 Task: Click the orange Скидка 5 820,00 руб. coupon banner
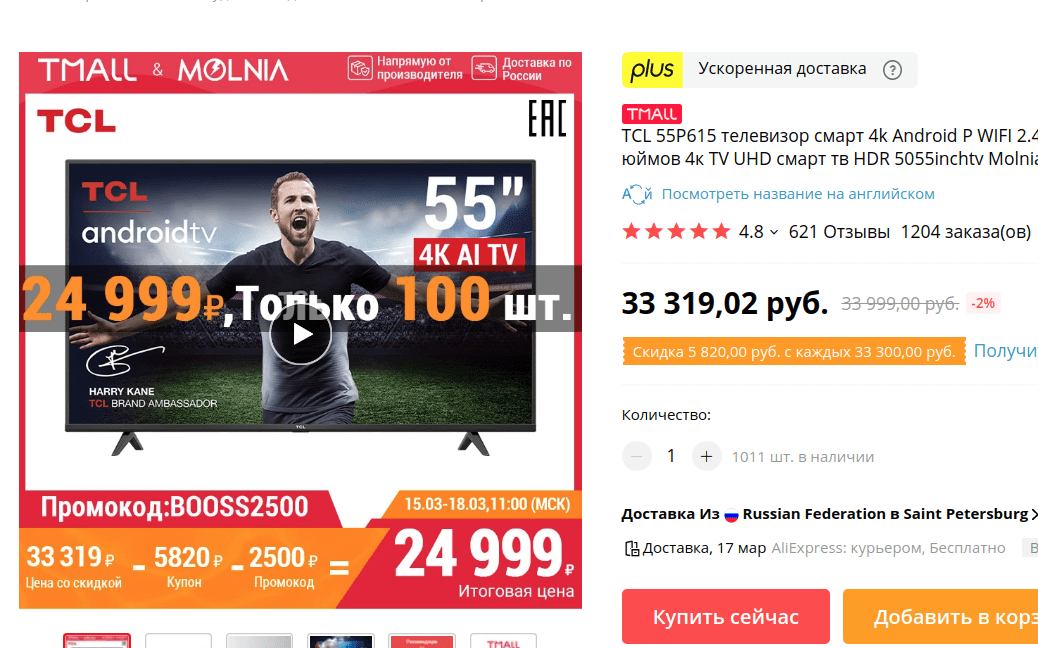tap(794, 351)
